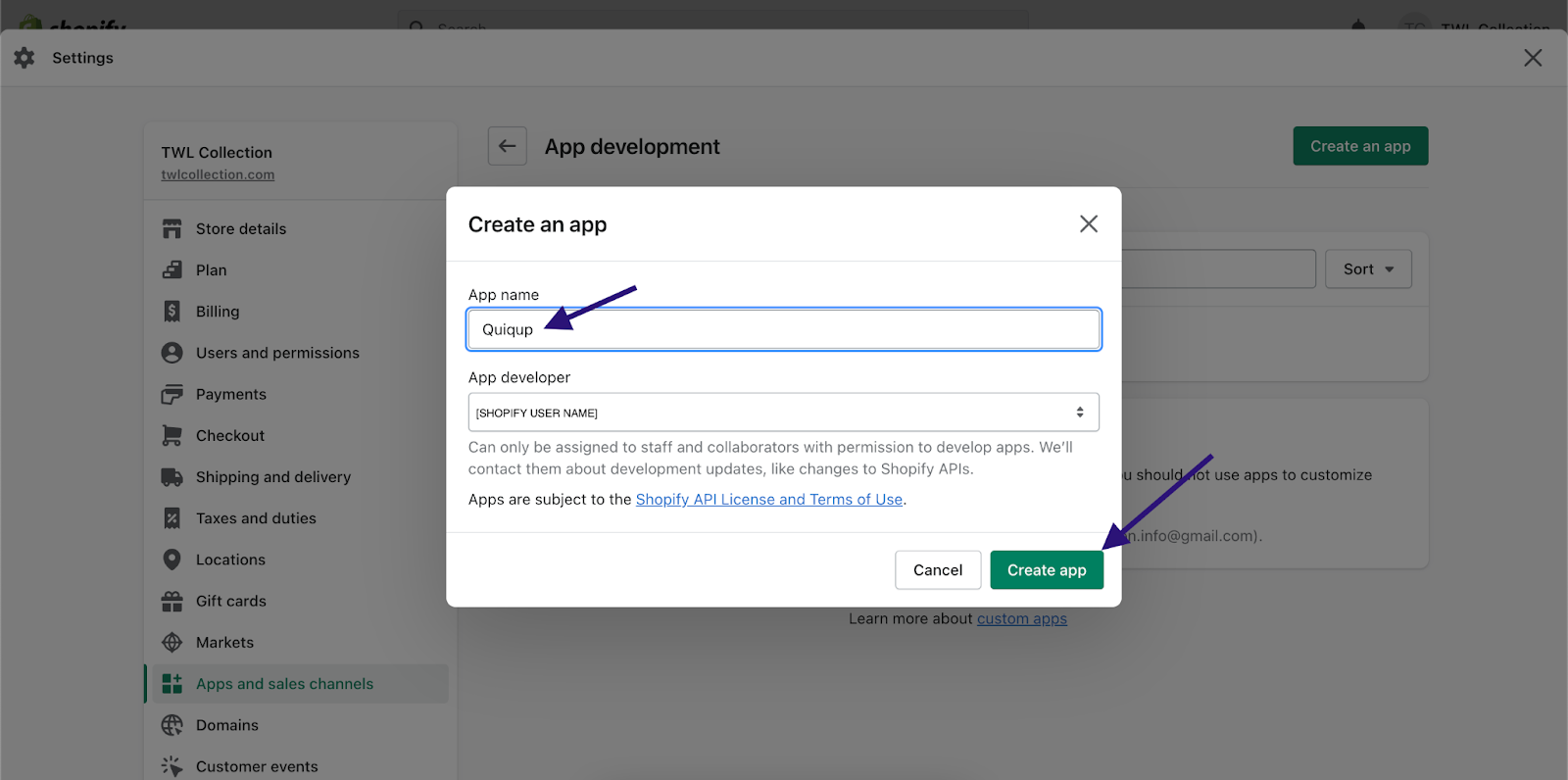This screenshot has height=780, width=1568.
Task: Close the Create an app dialog
Action: (1088, 224)
